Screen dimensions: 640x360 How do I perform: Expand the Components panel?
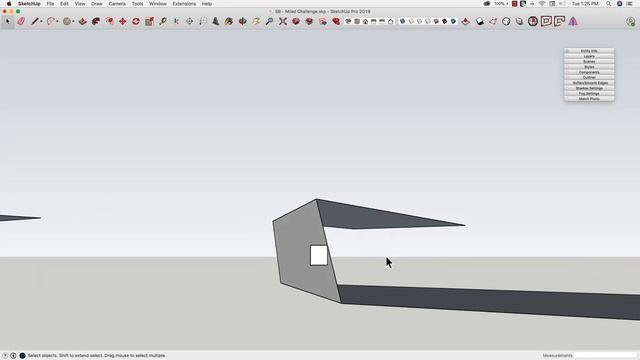[x=589, y=72]
